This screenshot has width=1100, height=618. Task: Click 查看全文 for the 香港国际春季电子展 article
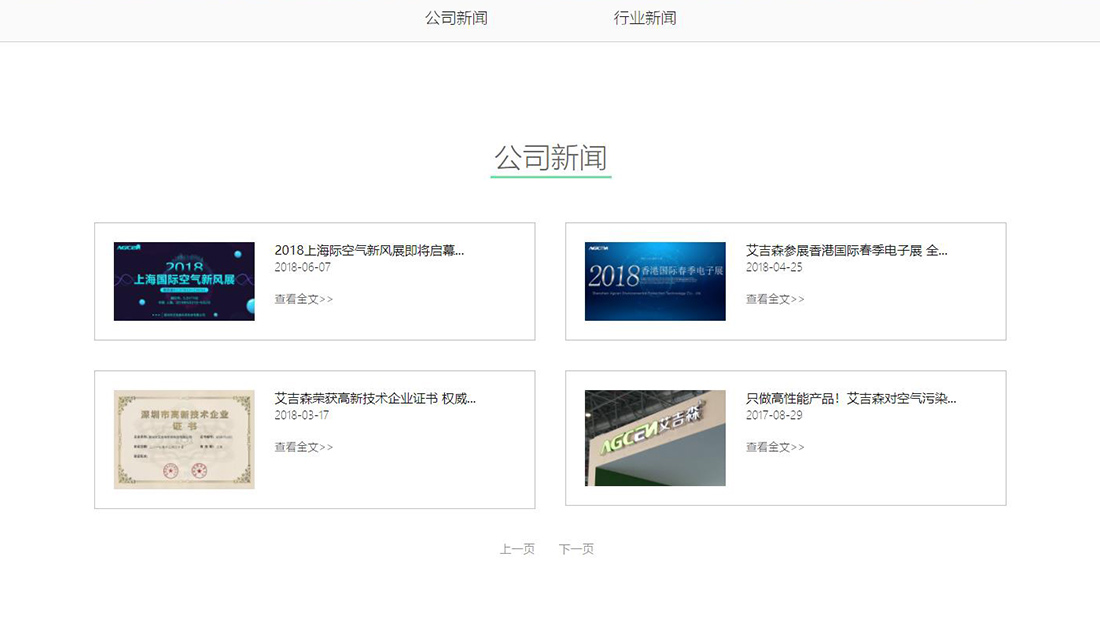(773, 299)
